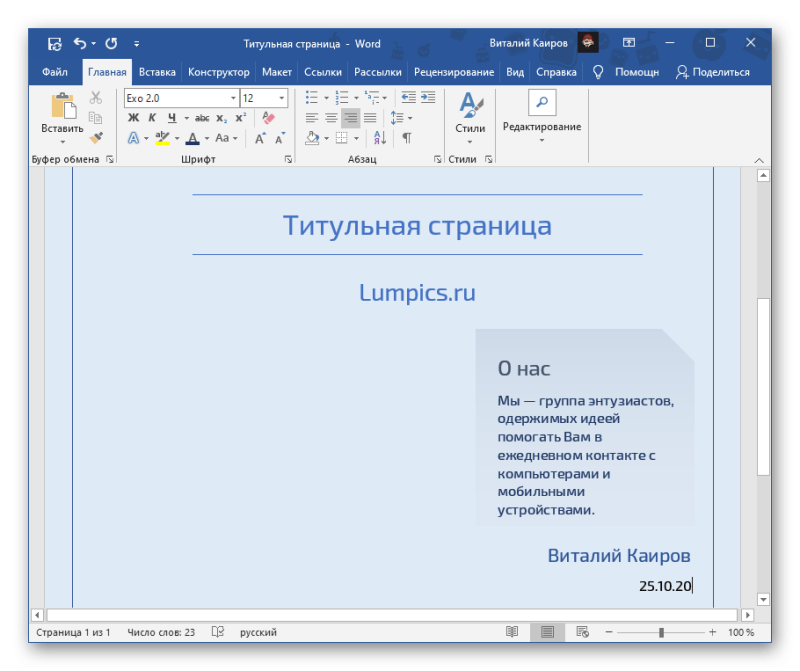Click the vertical scrollbar thumb
Viewport: 800px width, 671px height.
coord(763,386)
